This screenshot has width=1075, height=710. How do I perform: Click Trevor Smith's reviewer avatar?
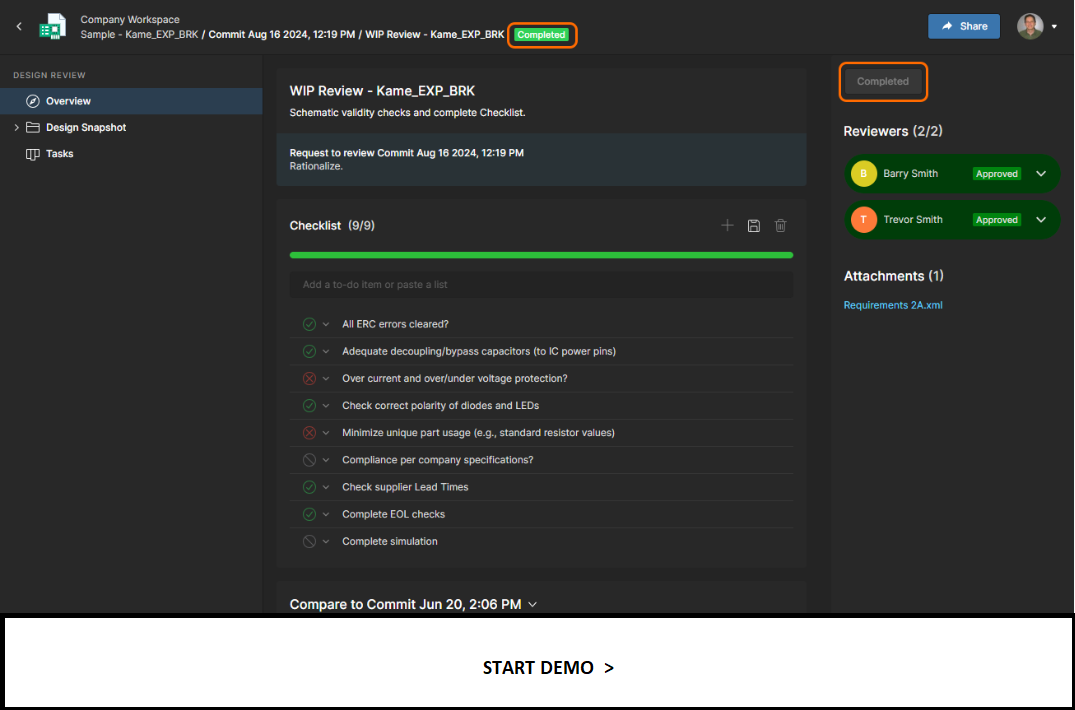tap(863, 220)
